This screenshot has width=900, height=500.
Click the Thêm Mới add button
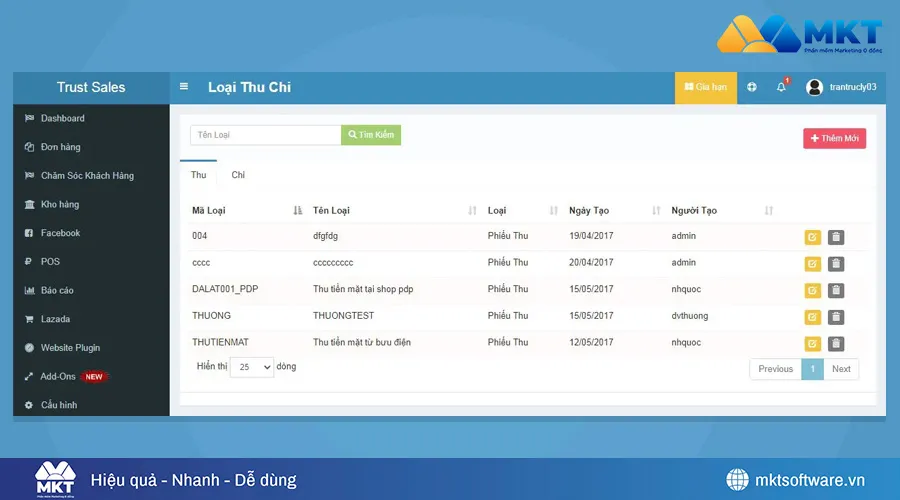point(835,138)
